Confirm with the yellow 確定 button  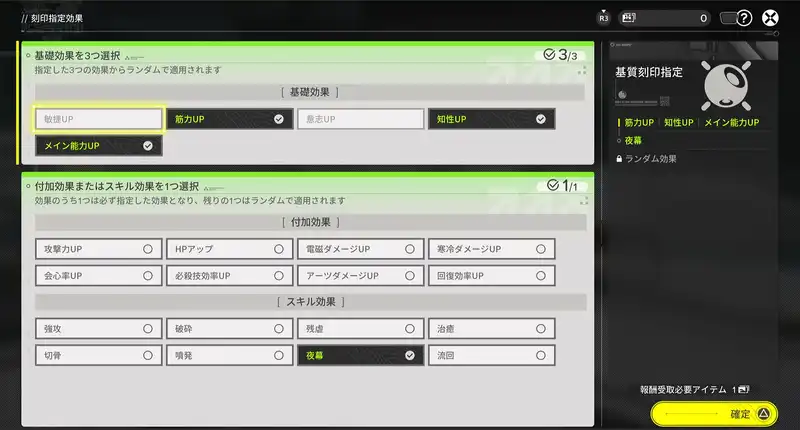point(714,413)
